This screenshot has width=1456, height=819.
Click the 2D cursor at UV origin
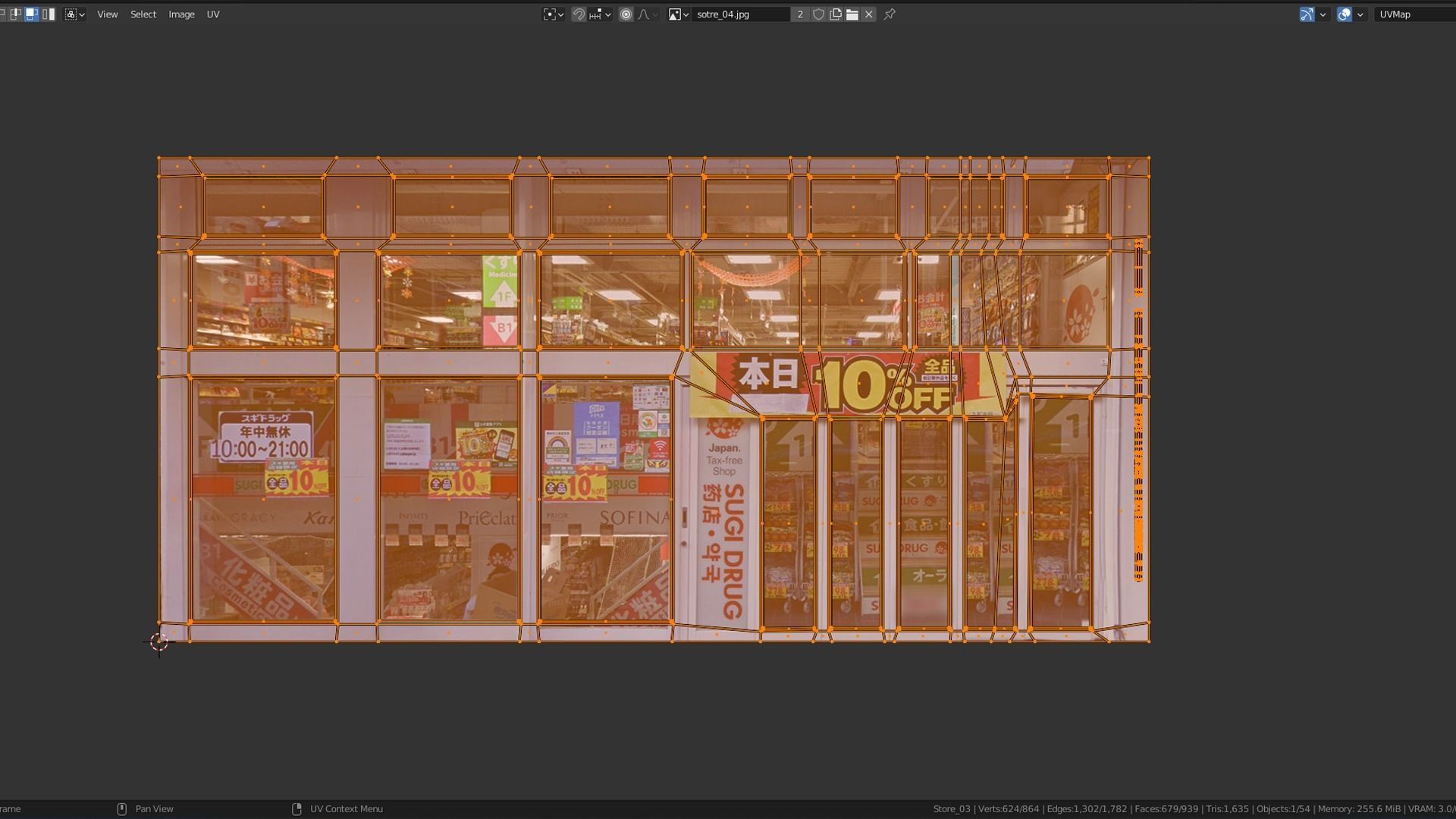(158, 642)
